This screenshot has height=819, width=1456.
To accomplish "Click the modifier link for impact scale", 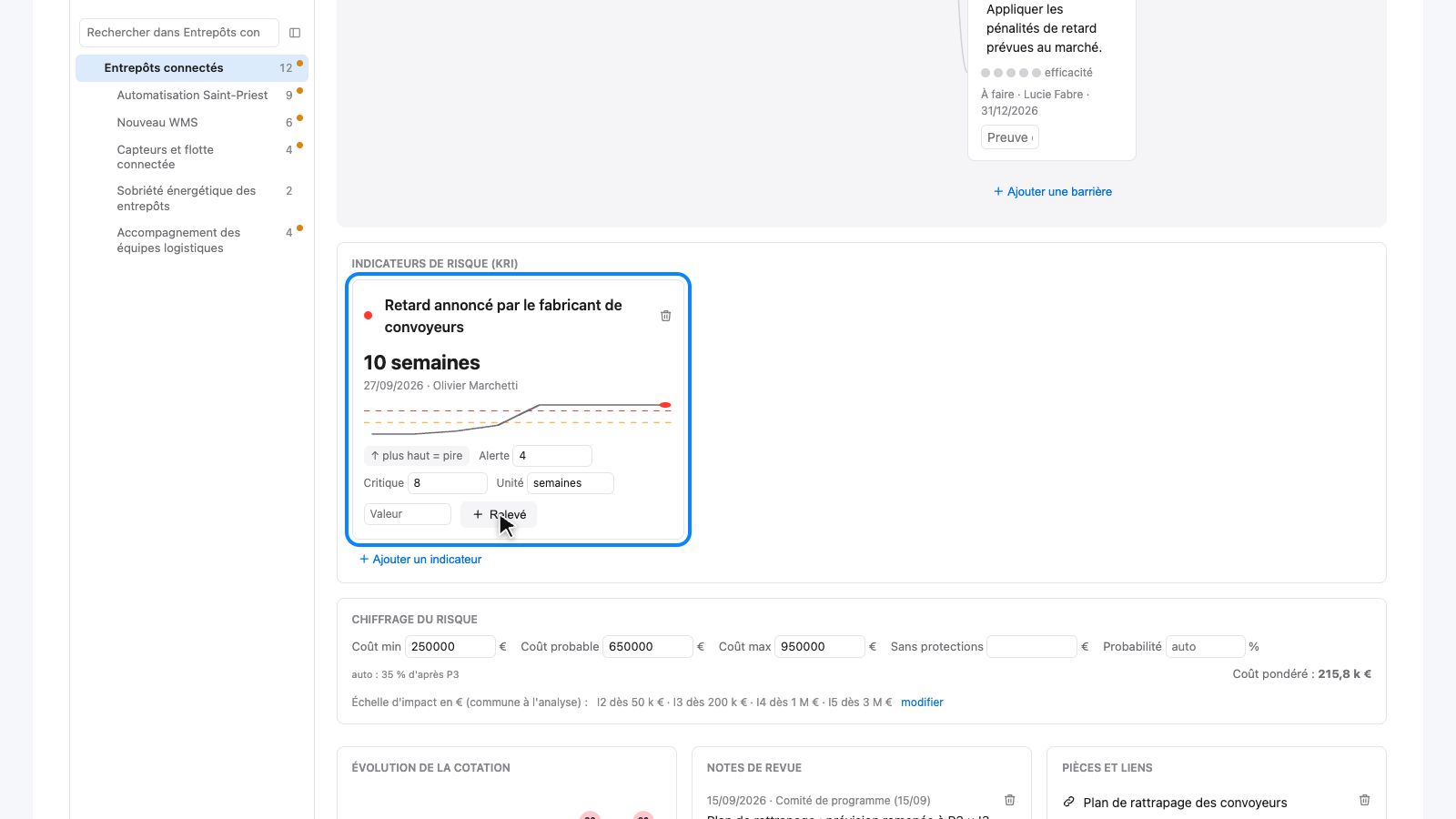I will point(922,703).
